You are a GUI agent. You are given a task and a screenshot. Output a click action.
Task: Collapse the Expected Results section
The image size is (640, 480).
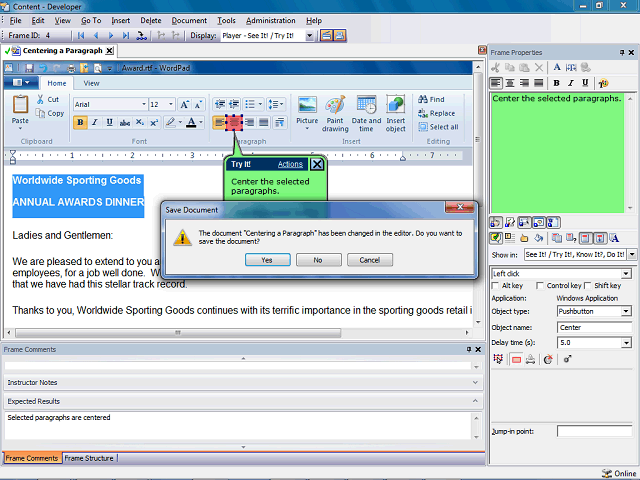tap(475, 401)
